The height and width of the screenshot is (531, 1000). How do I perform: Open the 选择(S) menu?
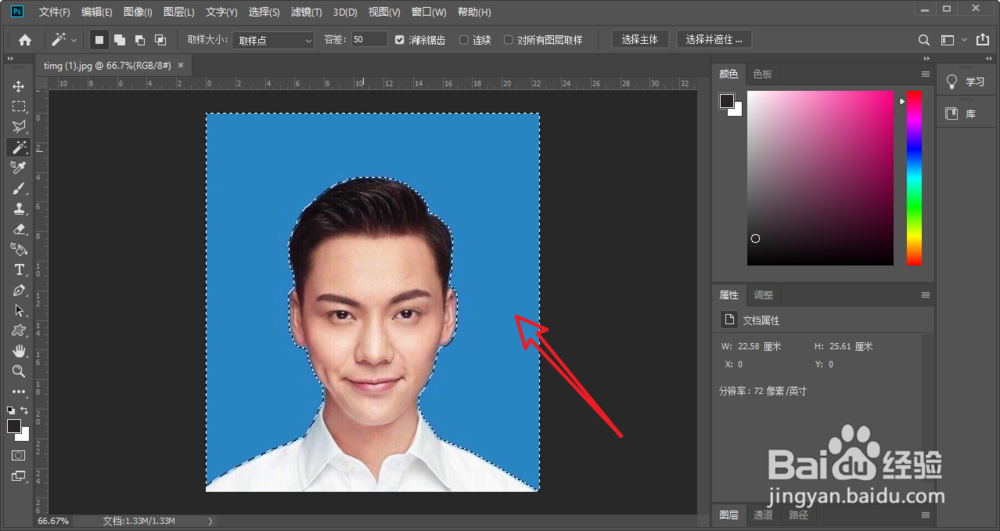(264, 12)
